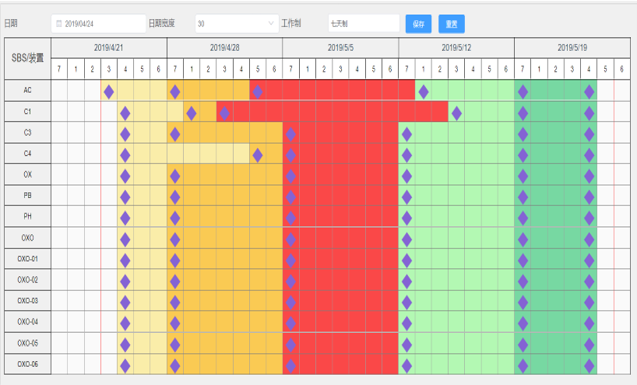
Task: Select the OX row diamond at the dark green bar end
Action: [x=589, y=176]
